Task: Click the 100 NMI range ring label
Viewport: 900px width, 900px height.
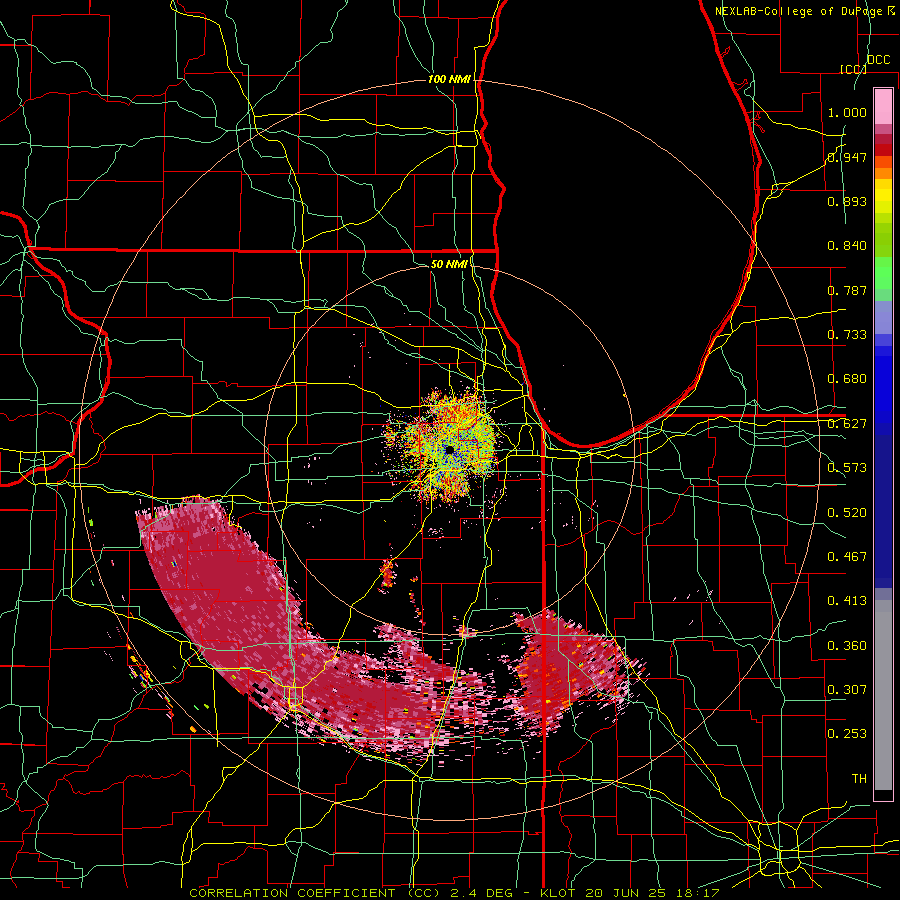Action: 449,79
